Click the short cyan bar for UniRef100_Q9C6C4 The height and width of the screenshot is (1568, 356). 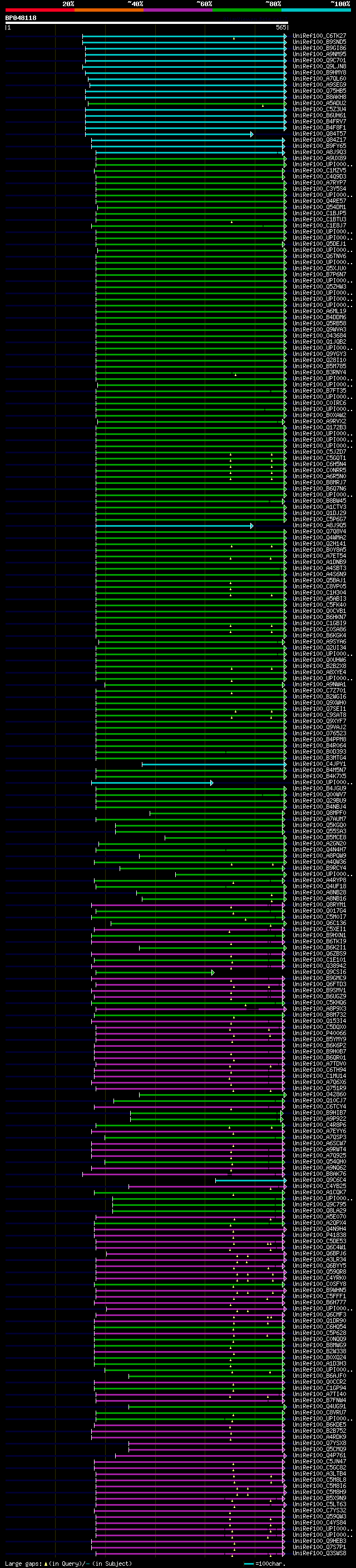click(251, 1180)
